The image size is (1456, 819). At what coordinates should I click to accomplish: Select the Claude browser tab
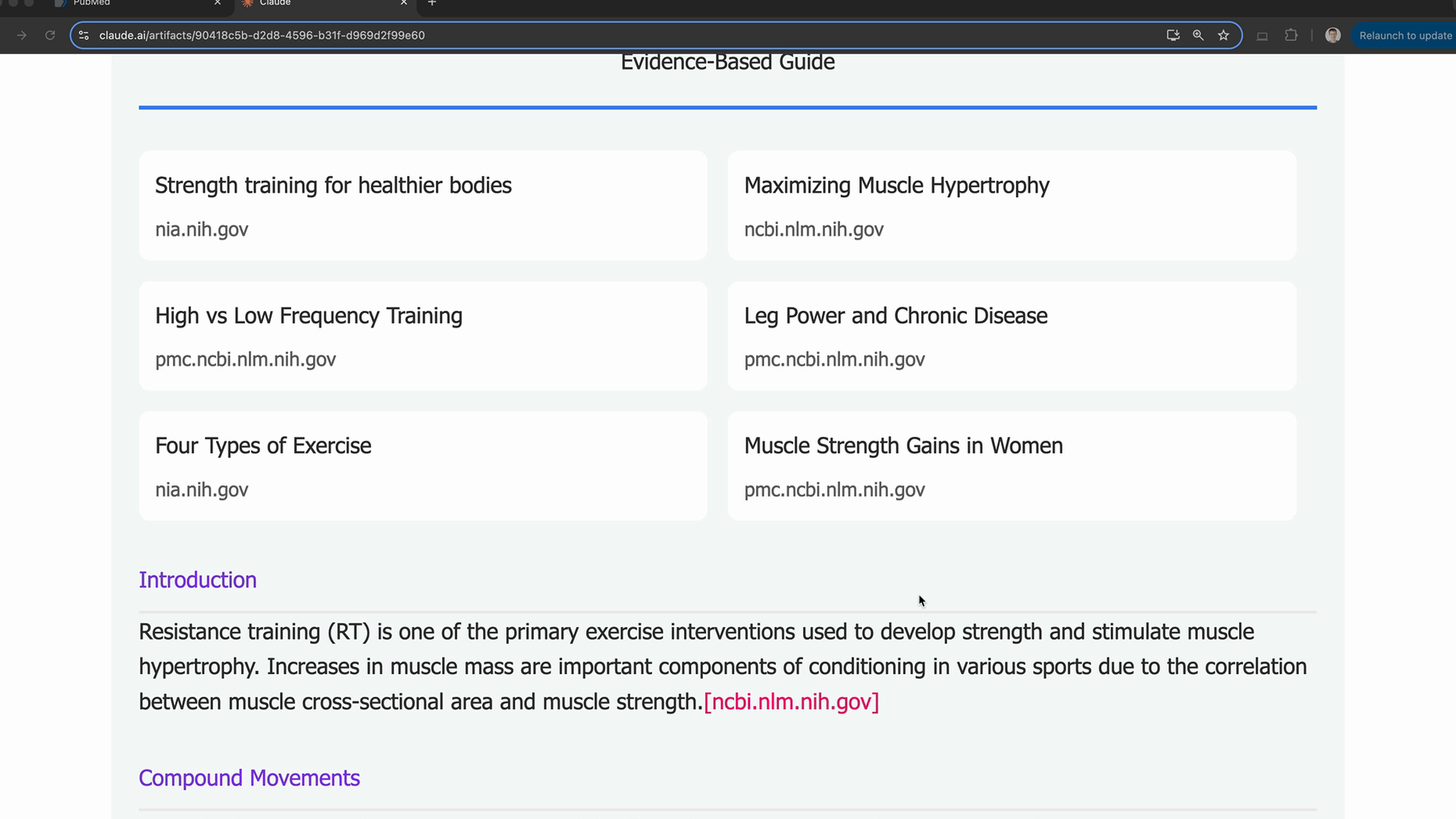318,3
